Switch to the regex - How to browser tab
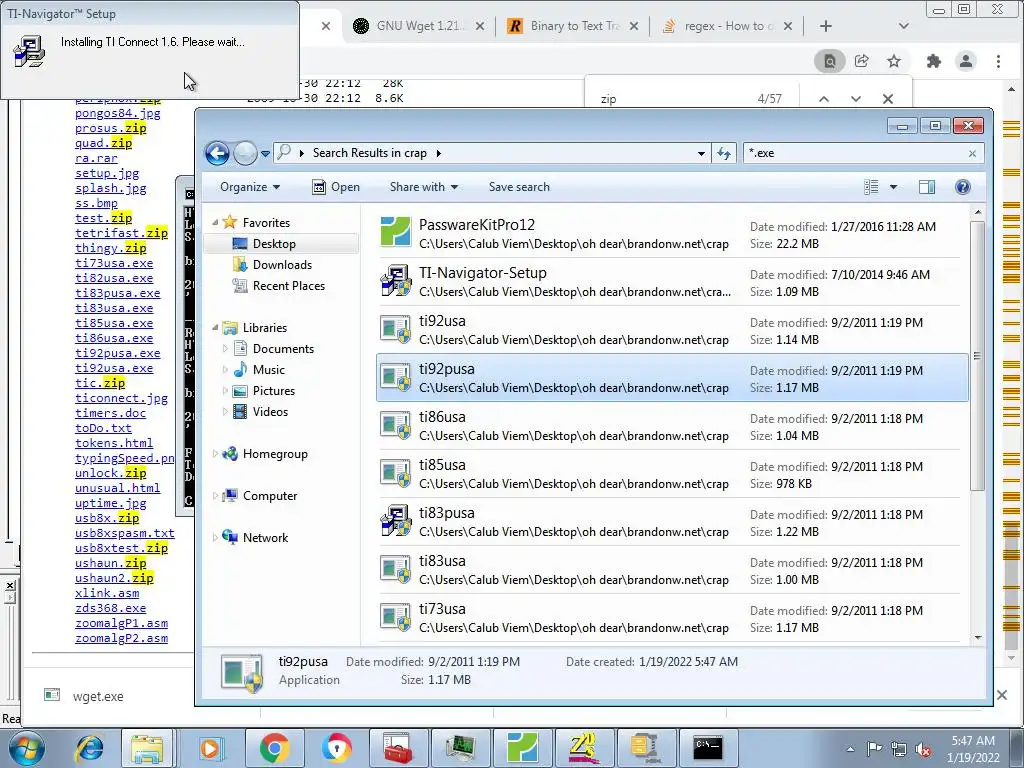 tap(726, 26)
